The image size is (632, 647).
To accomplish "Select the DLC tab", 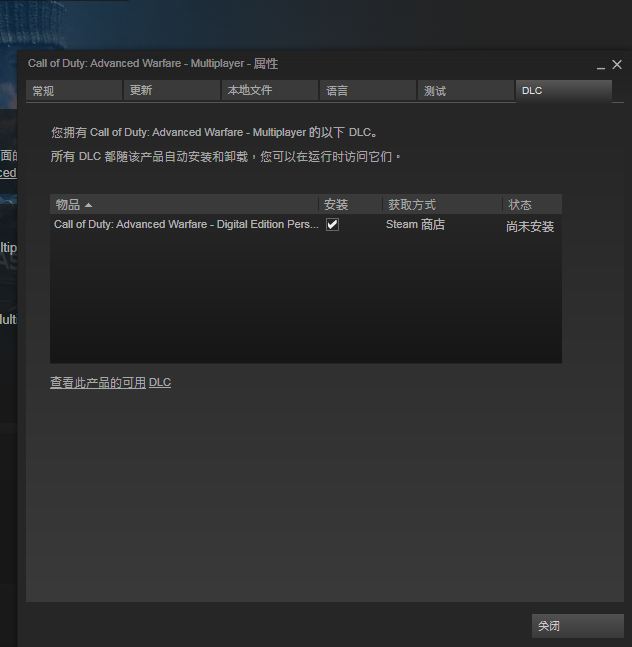I will click(x=564, y=90).
